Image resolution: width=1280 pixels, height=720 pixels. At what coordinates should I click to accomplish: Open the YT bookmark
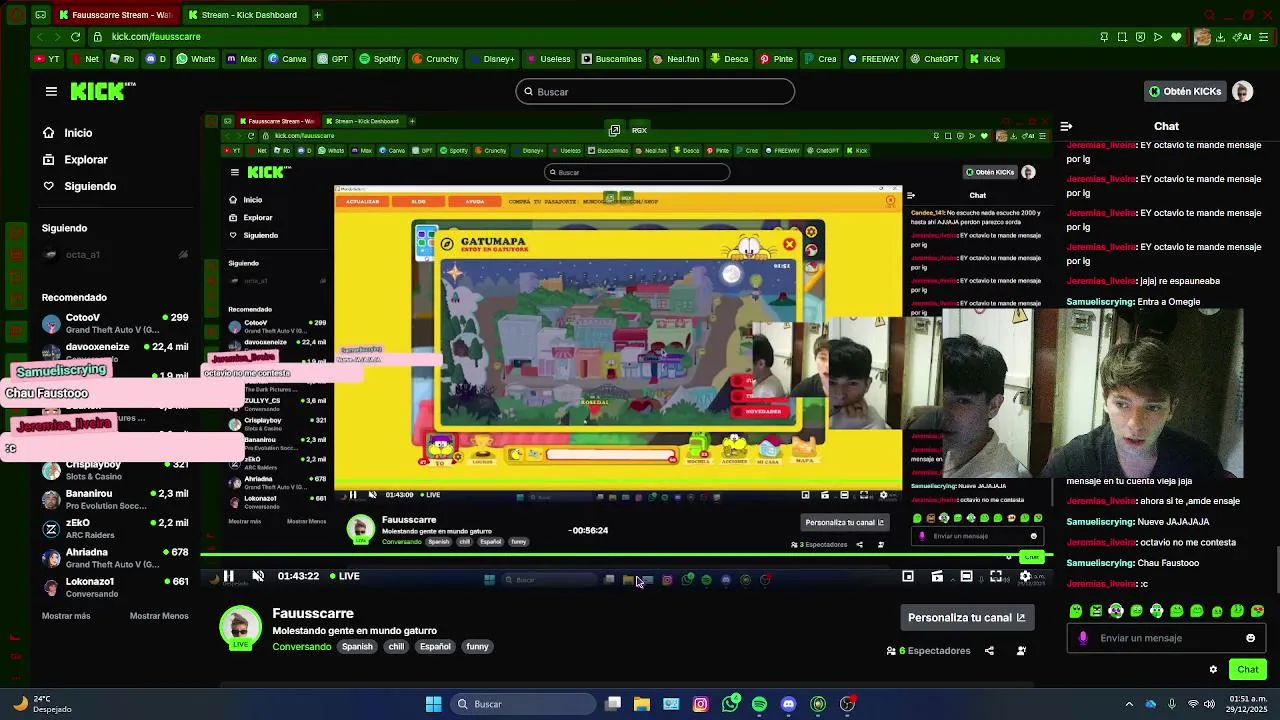click(47, 59)
